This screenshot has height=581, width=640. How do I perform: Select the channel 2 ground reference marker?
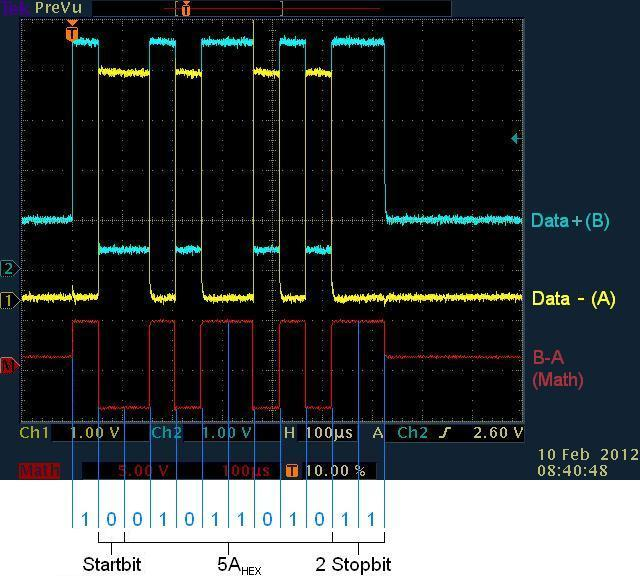click(9, 268)
